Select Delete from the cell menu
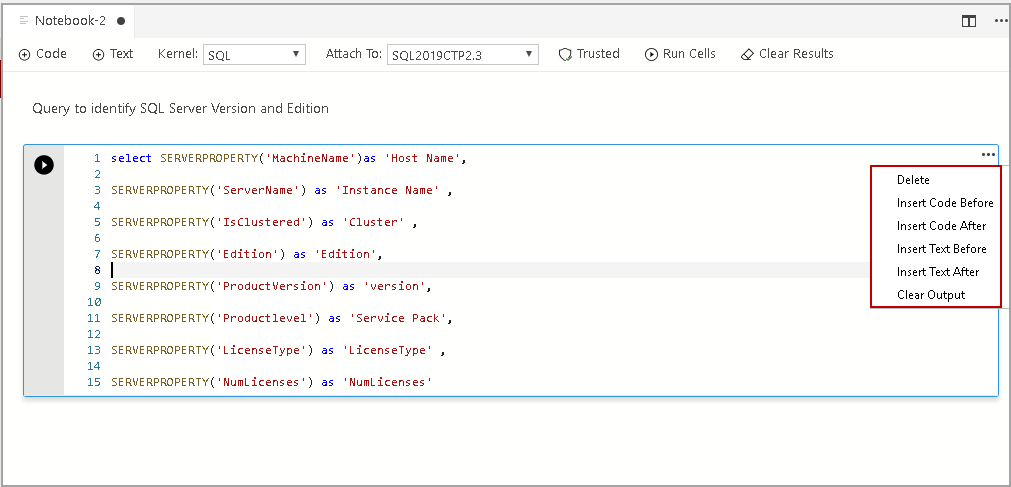Viewport: 1011px width, 487px height. [x=913, y=180]
